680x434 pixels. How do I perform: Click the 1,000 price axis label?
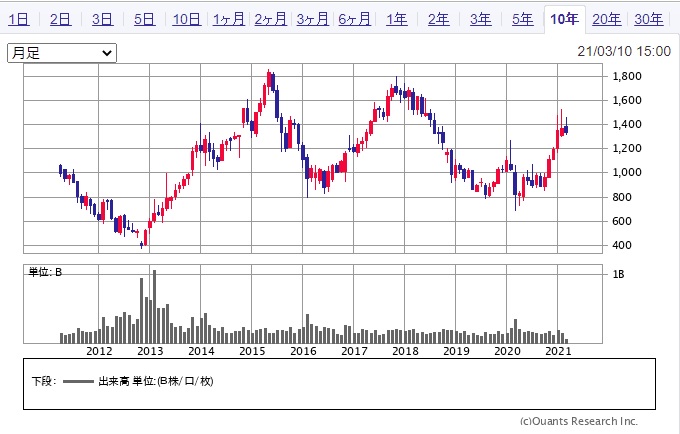coord(627,173)
